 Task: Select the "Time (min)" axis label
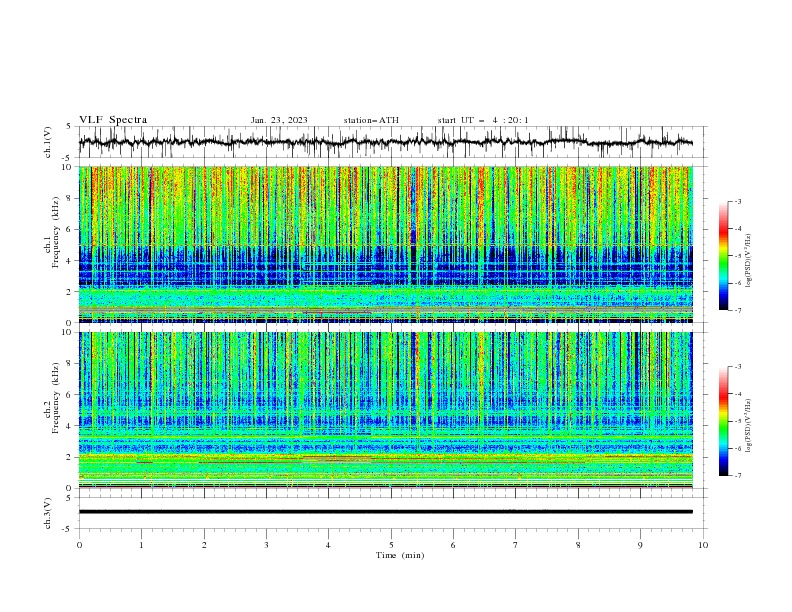(x=400, y=555)
